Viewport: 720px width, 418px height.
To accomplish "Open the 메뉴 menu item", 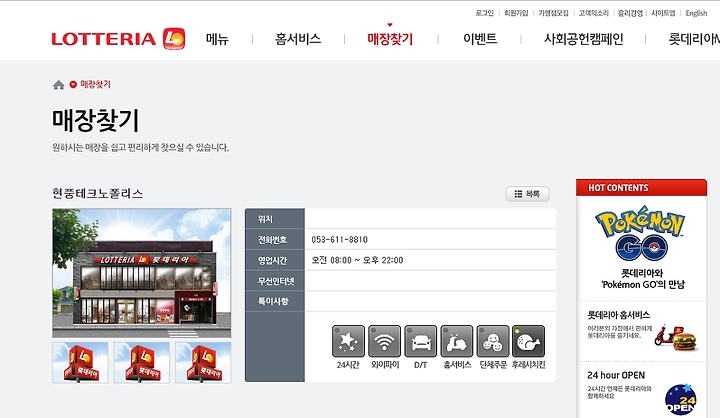I will click(217, 39).
